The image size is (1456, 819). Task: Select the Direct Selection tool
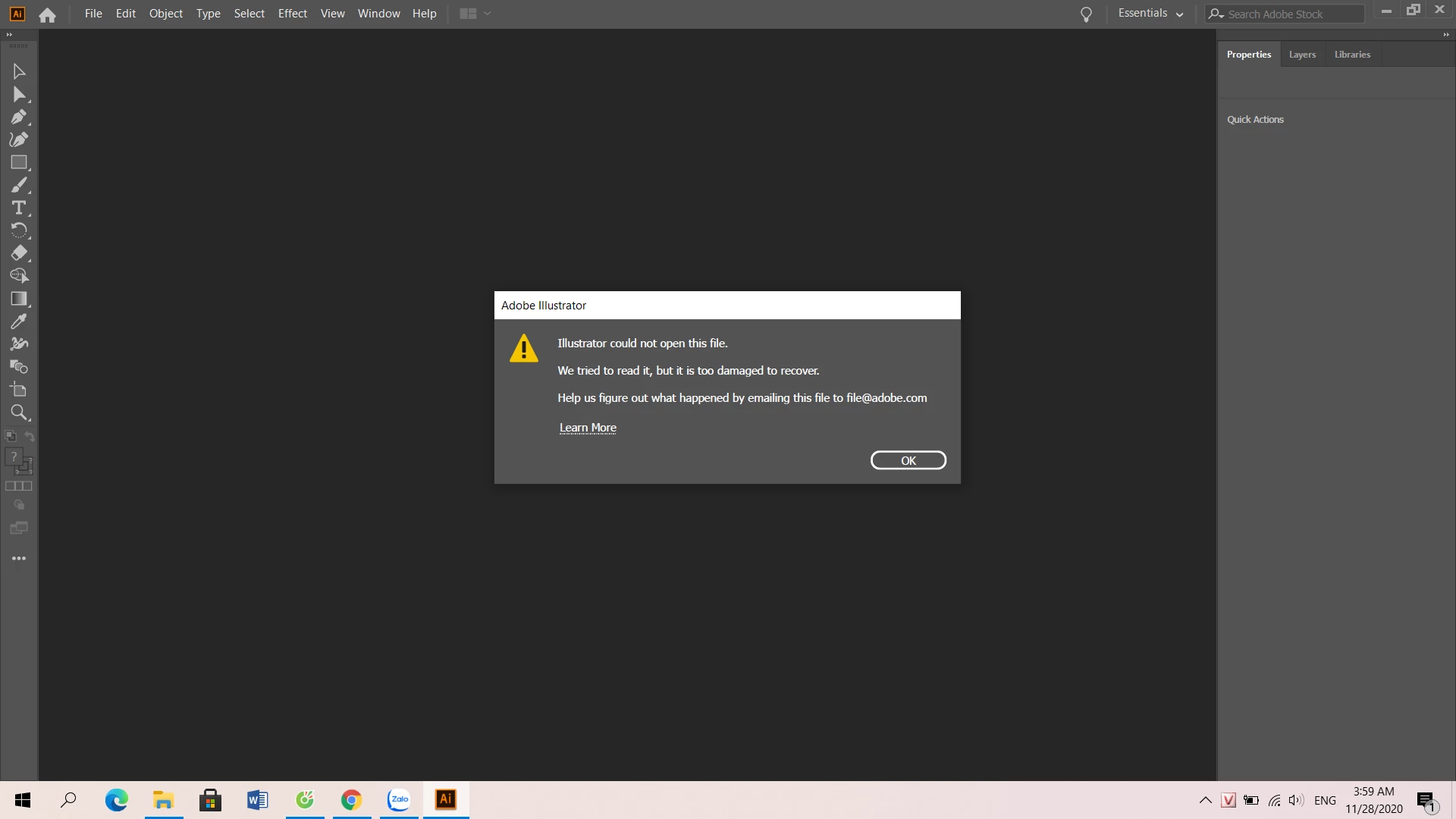tap(19, 94)
